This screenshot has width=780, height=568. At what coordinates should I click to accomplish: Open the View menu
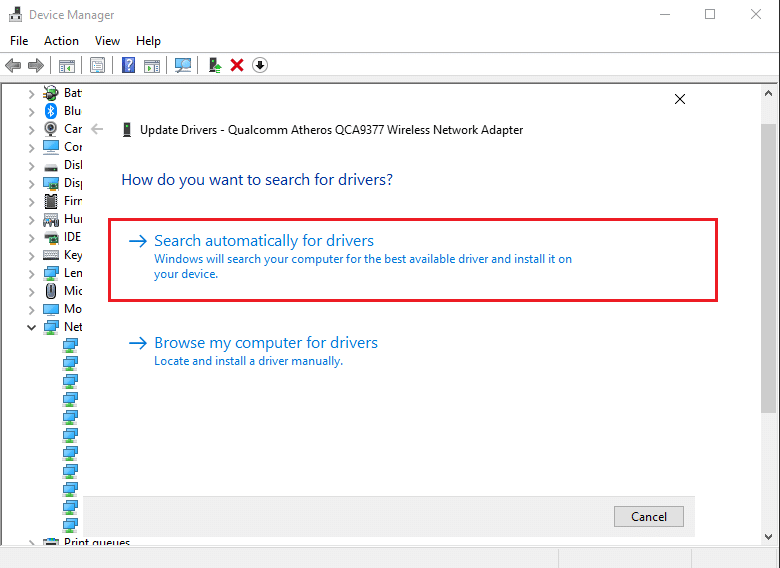(107, 41)
